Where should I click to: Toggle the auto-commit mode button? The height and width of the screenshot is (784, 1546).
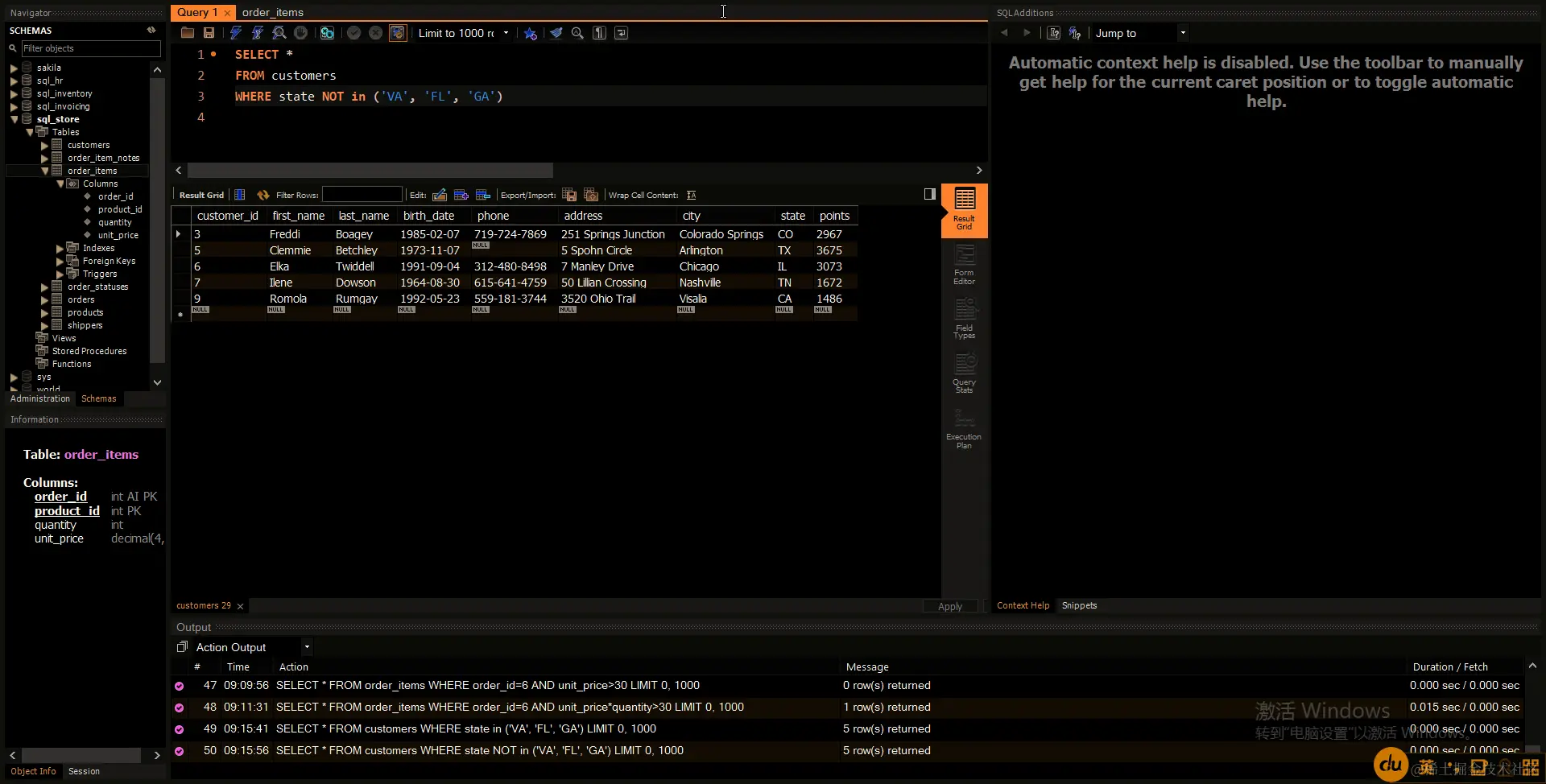398,33
